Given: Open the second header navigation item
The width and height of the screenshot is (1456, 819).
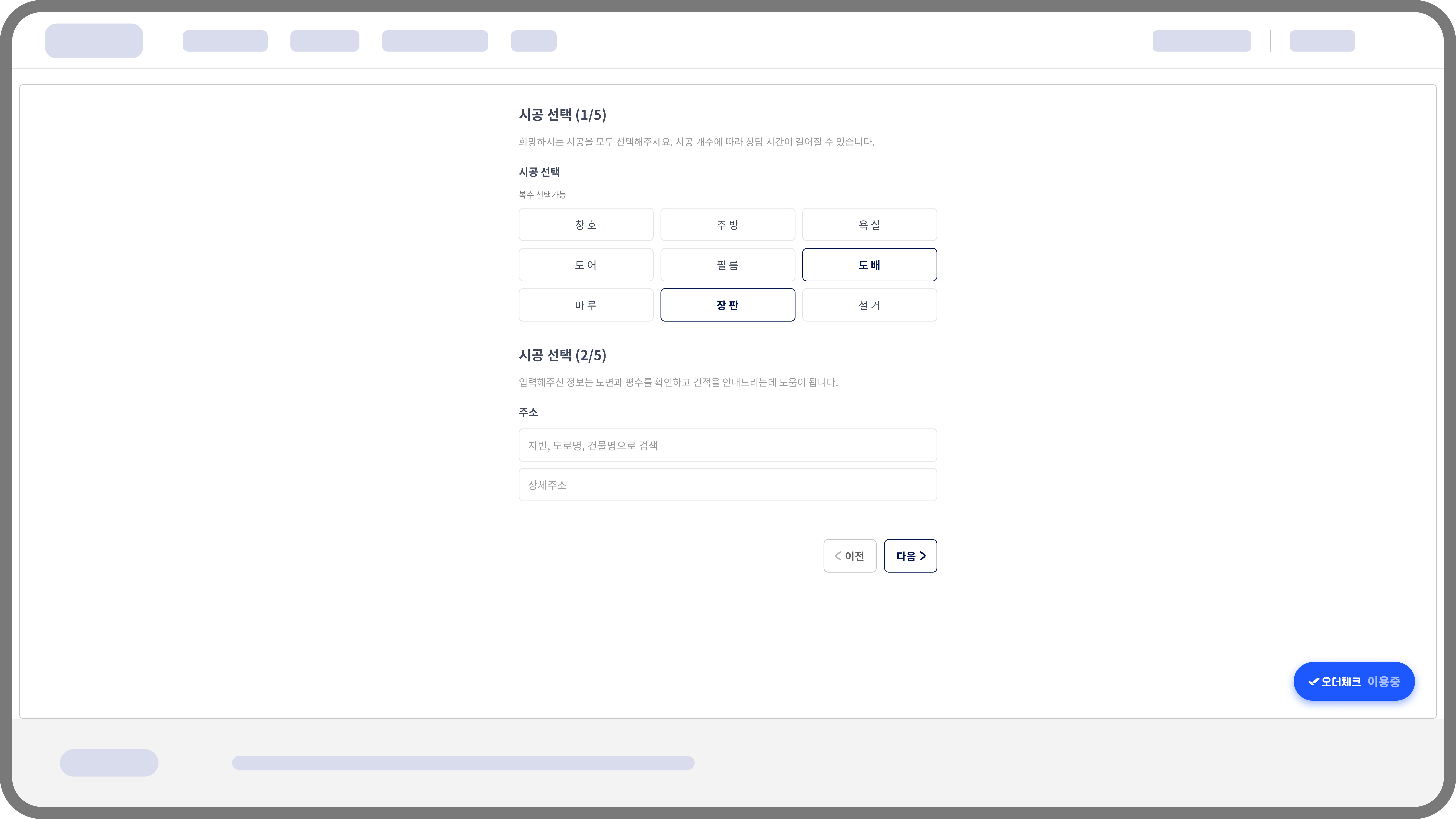Looking at the screenshot, I should tap(324, 41).
